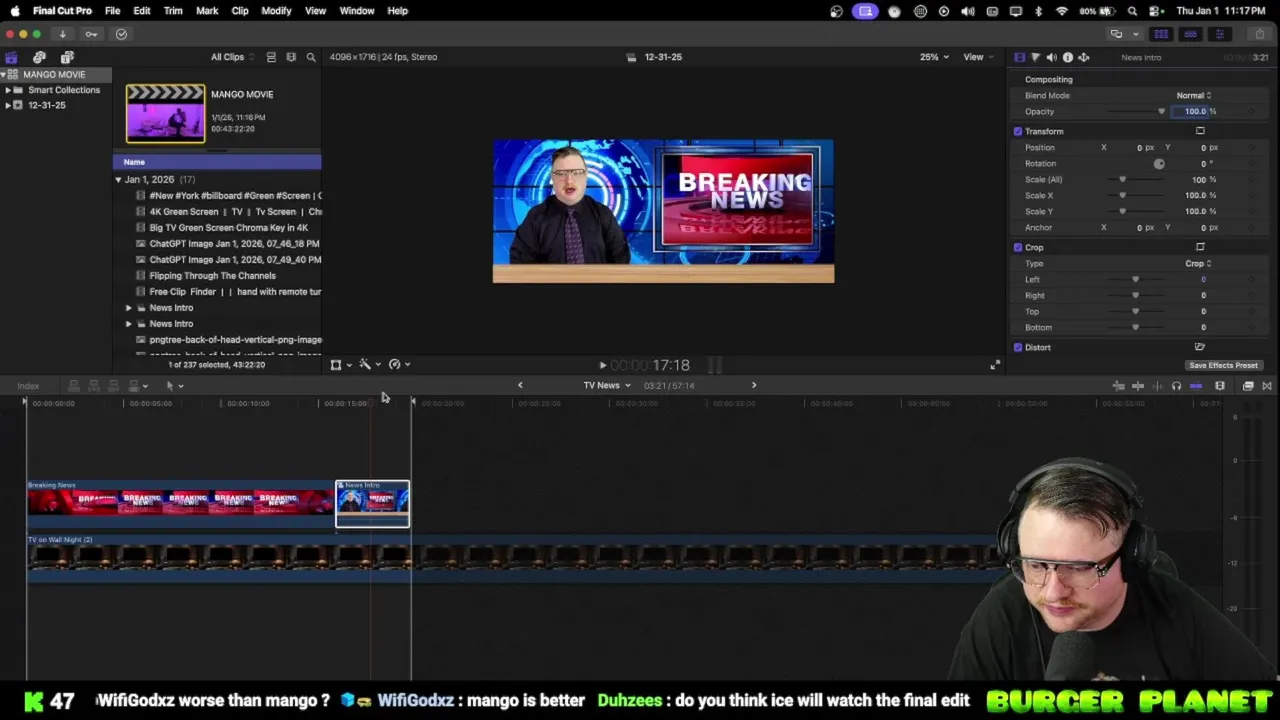
Task: Adjust the Crop Left slider
Action: [x=1135, y=279]
